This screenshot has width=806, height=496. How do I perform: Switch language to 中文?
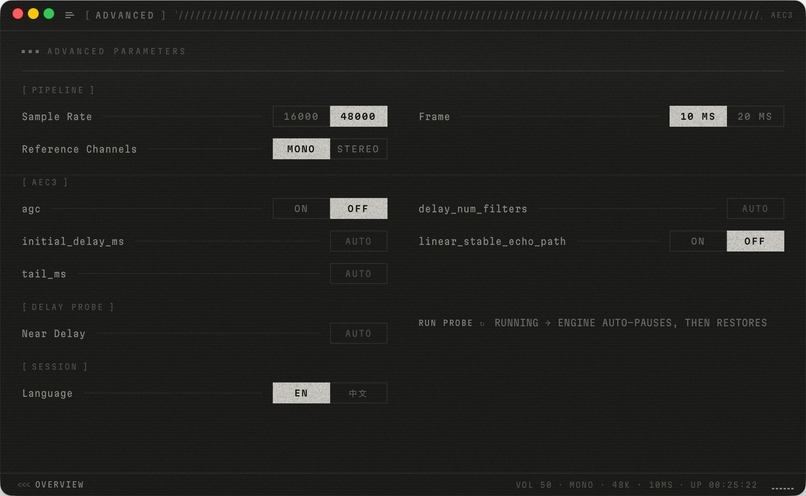pos(358,393)
